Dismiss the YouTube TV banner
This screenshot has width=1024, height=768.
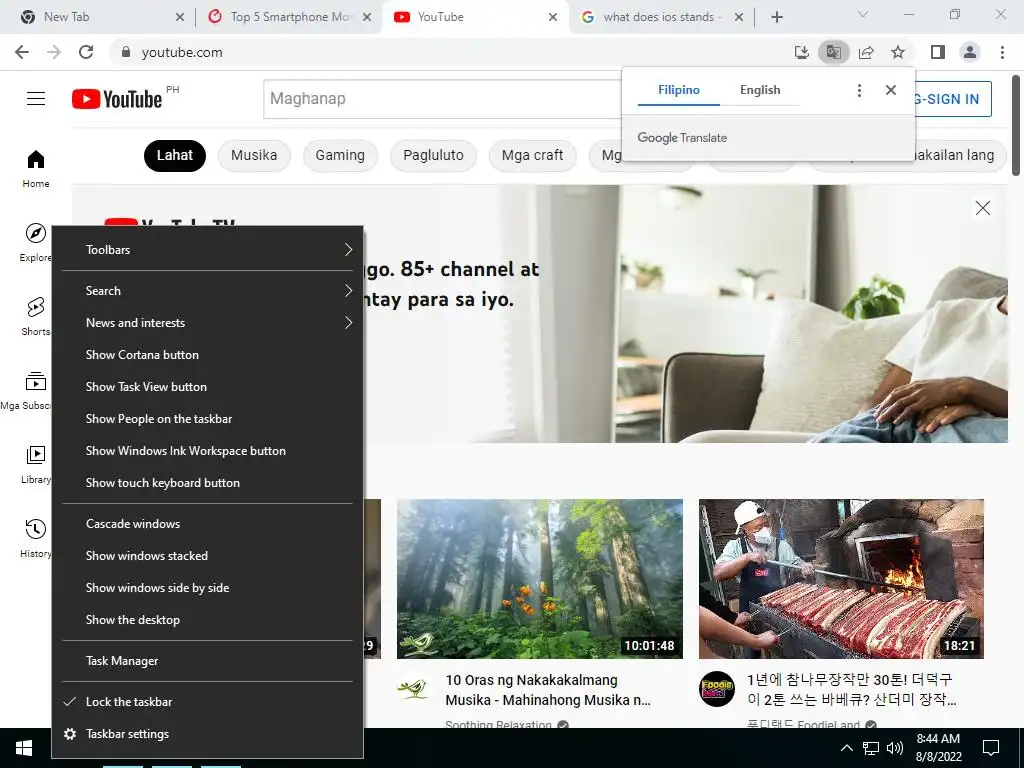[982, 208]
